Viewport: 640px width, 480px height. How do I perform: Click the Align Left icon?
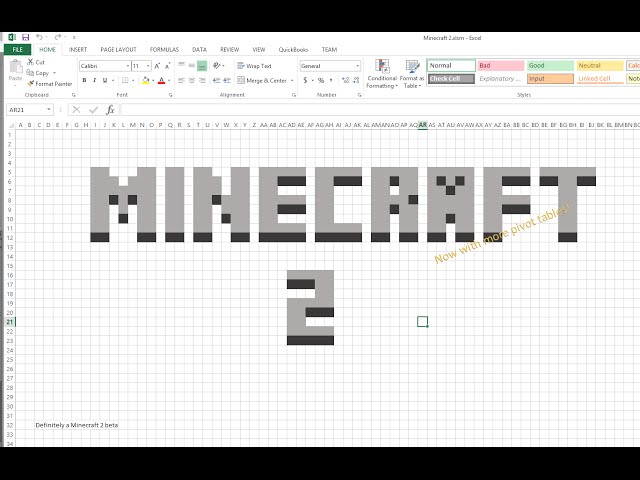(181, 80)
